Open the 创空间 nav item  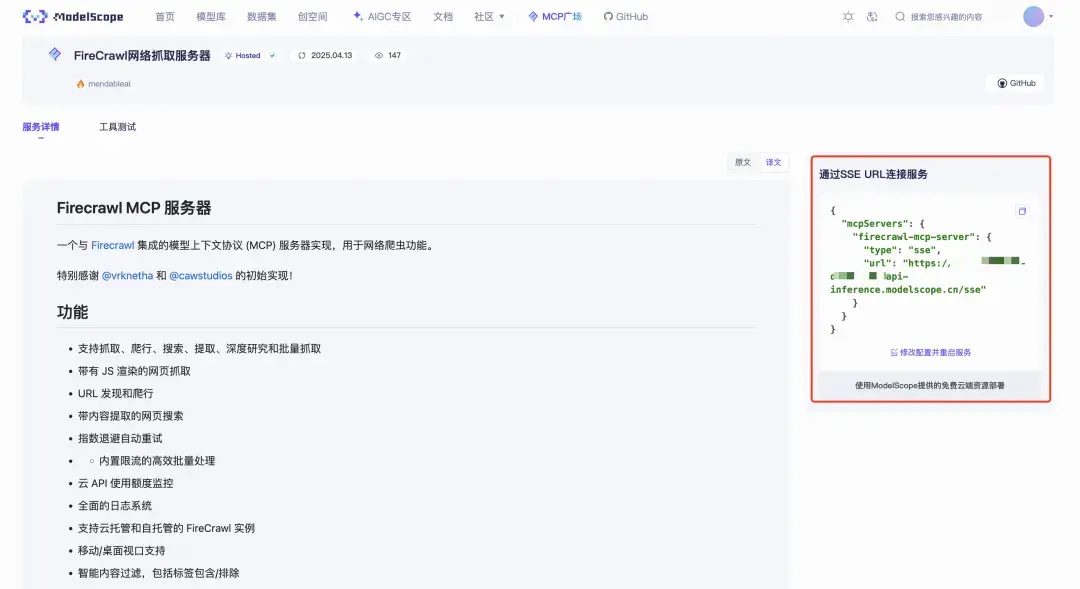click(313, 17)
